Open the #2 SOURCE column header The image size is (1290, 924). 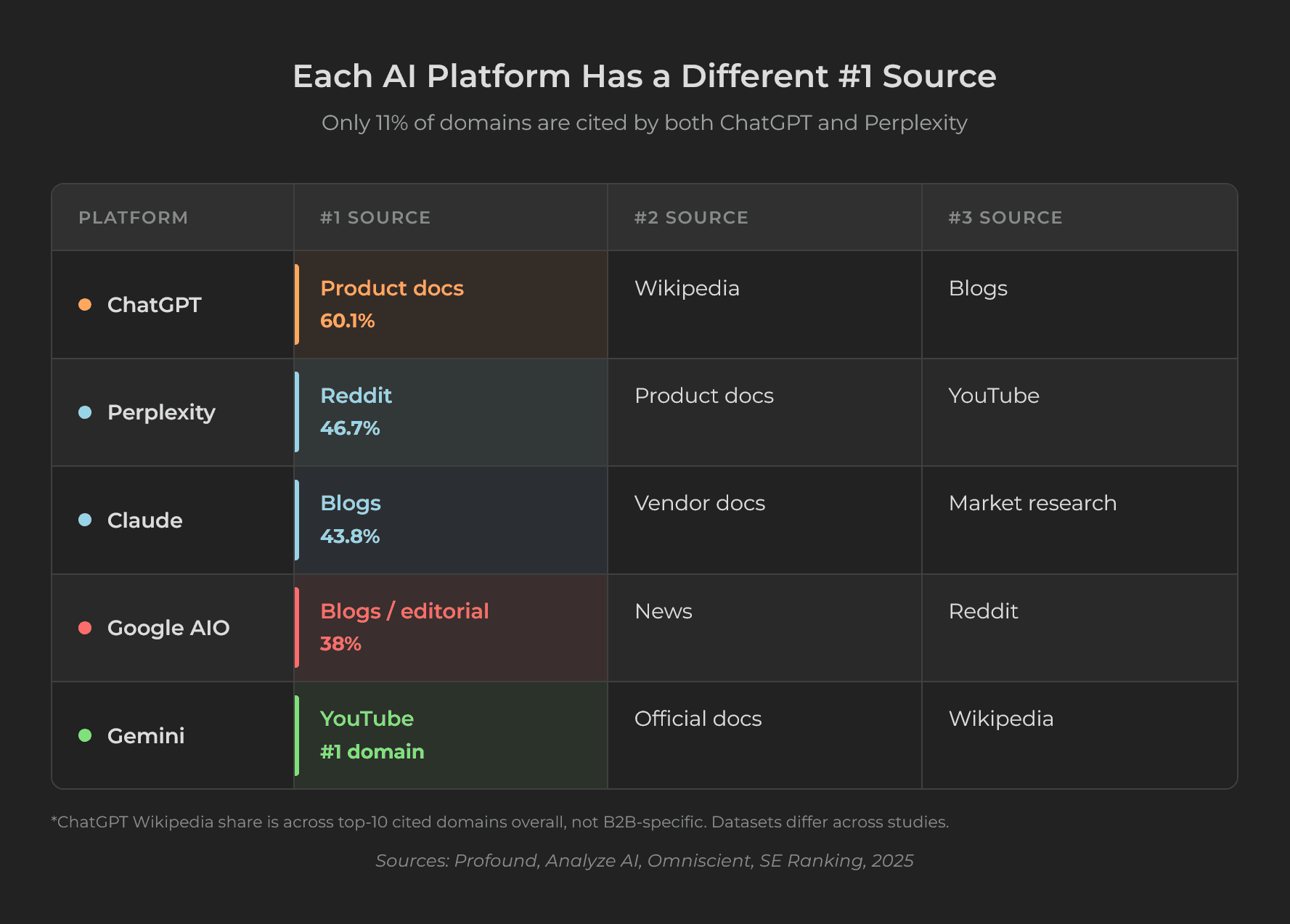(x=690, y=217)
